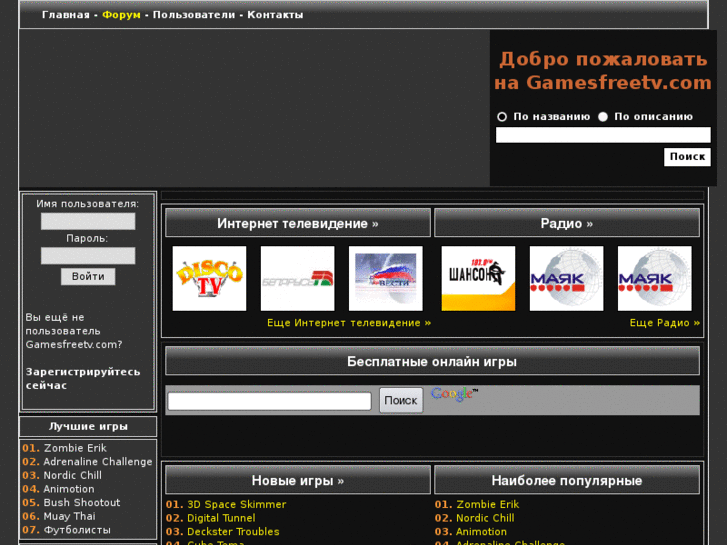Expand the 'Новые игры »' header
The image size is (727, 545).
298,480
